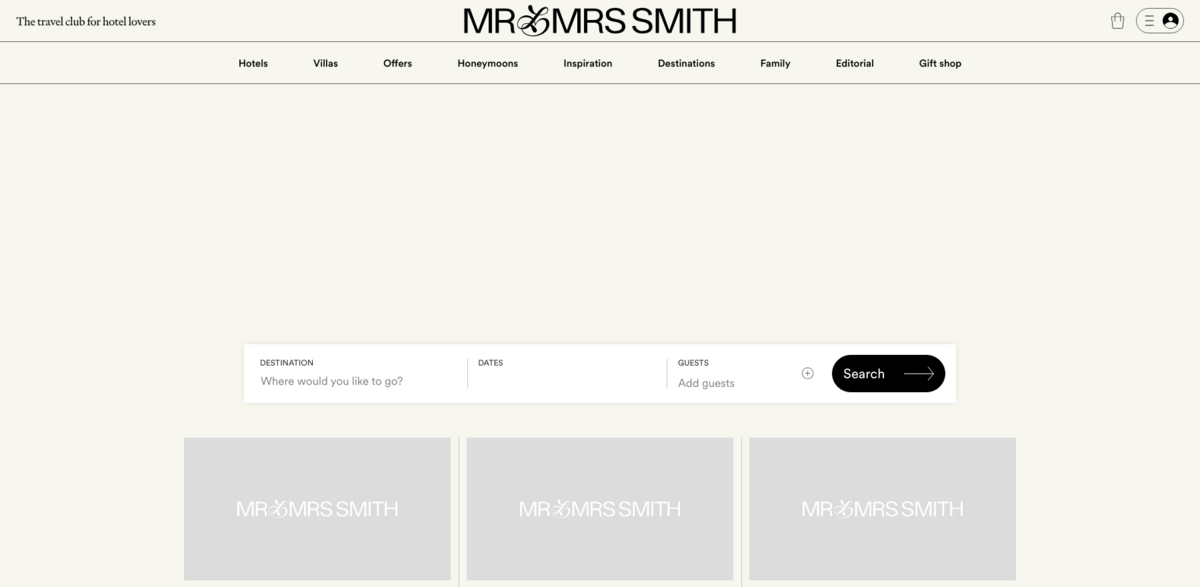Open the shopping bag icon
The height and width of the screenshot is (587, 1200).
click(x=1117, y=19)
